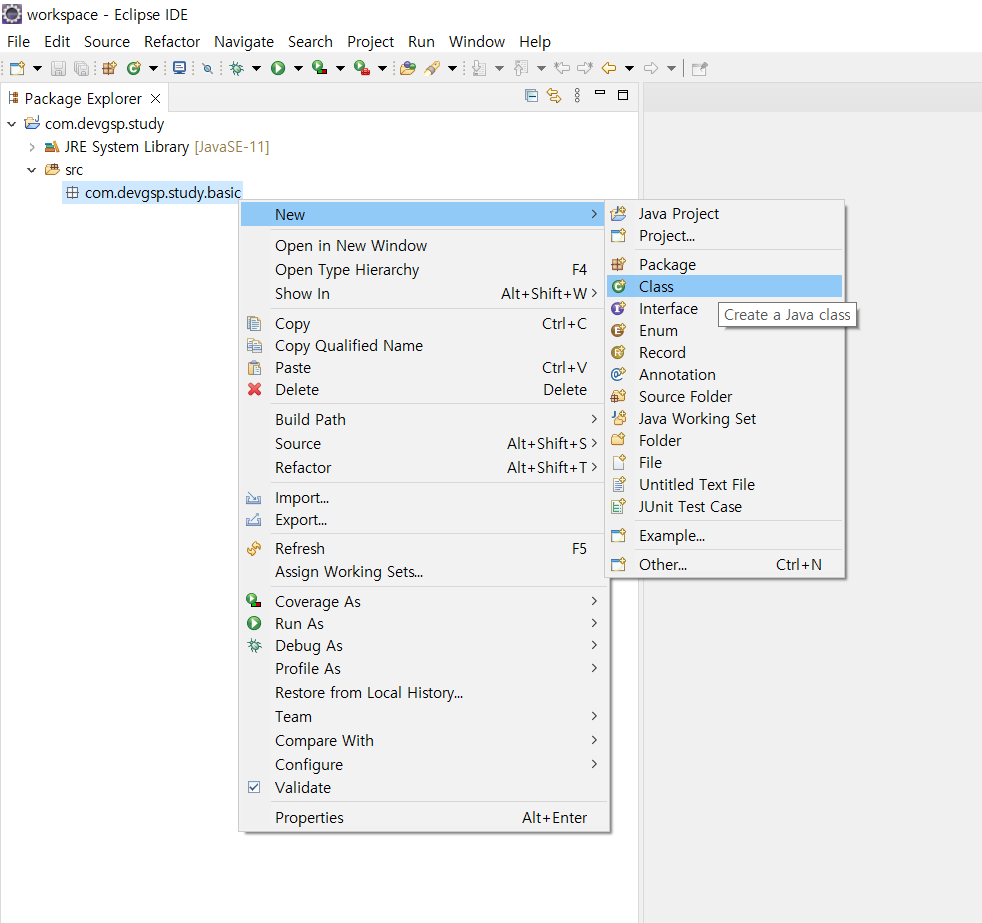Choose Package in the New submenu
The width and height of the screenshot is (982, 923).
[725, 265]
